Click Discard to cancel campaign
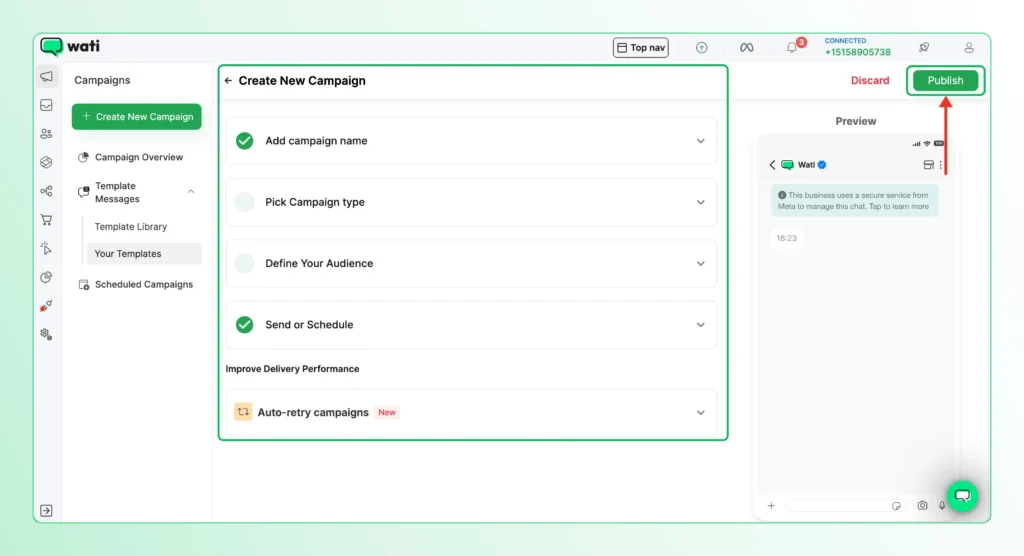 tap(870, 80)
